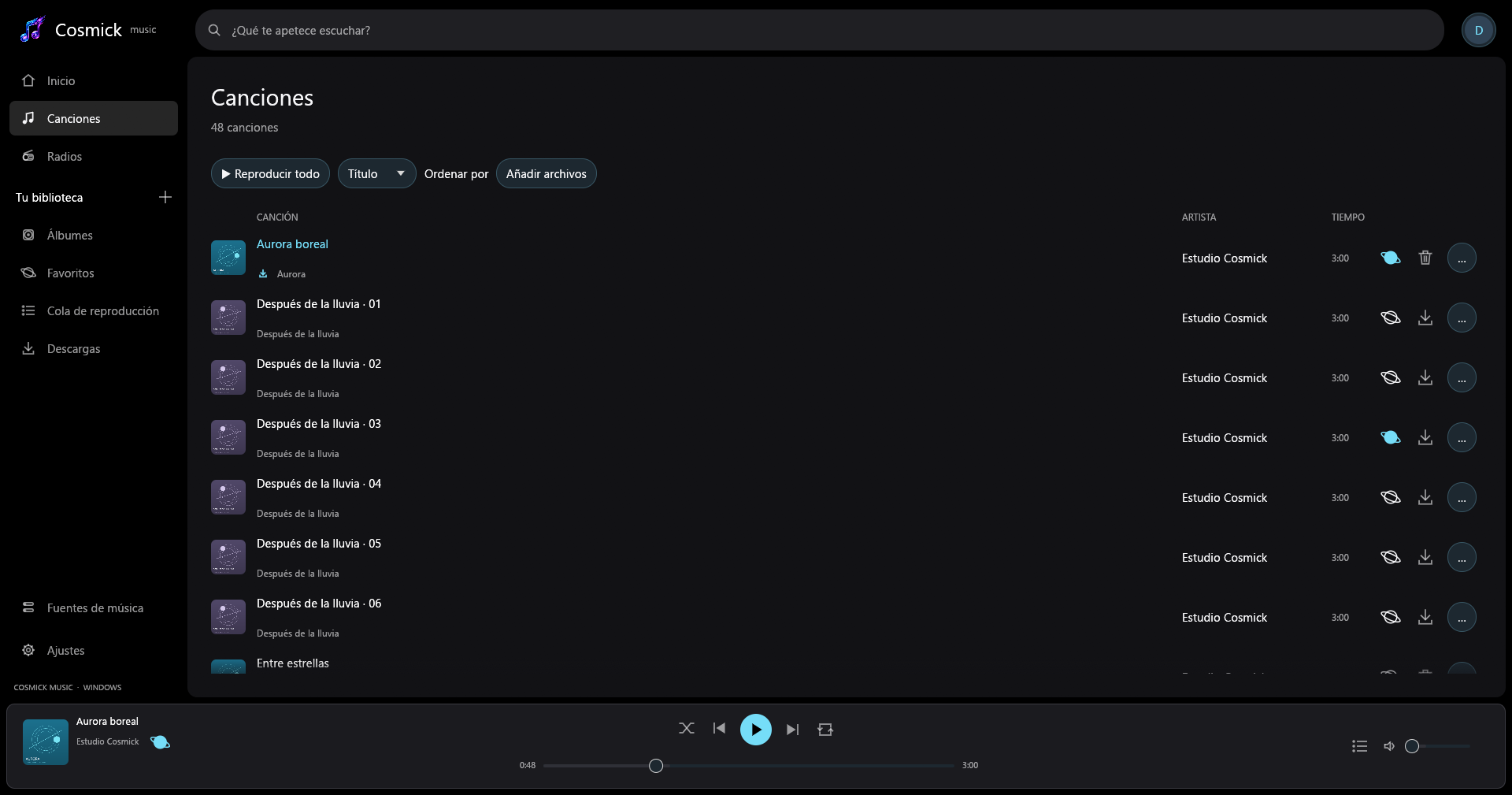
Task: Download Después de la lluvia · 03
Action: (x=1425, y=437)
